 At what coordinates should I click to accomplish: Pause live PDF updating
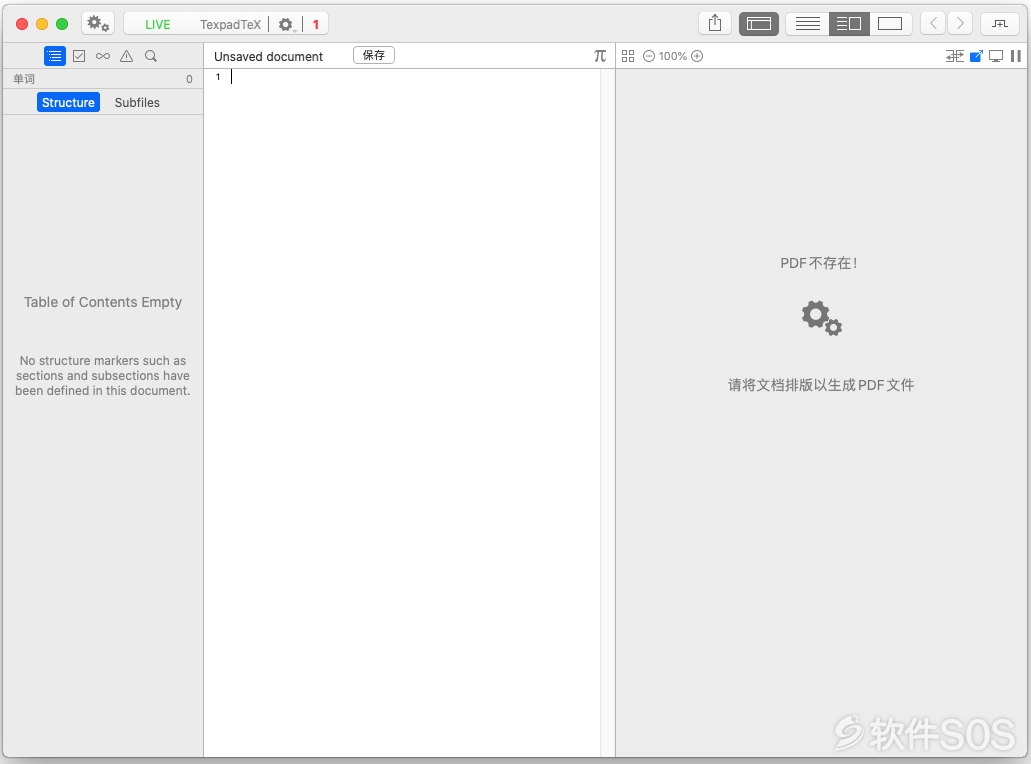click(1016, 56)
